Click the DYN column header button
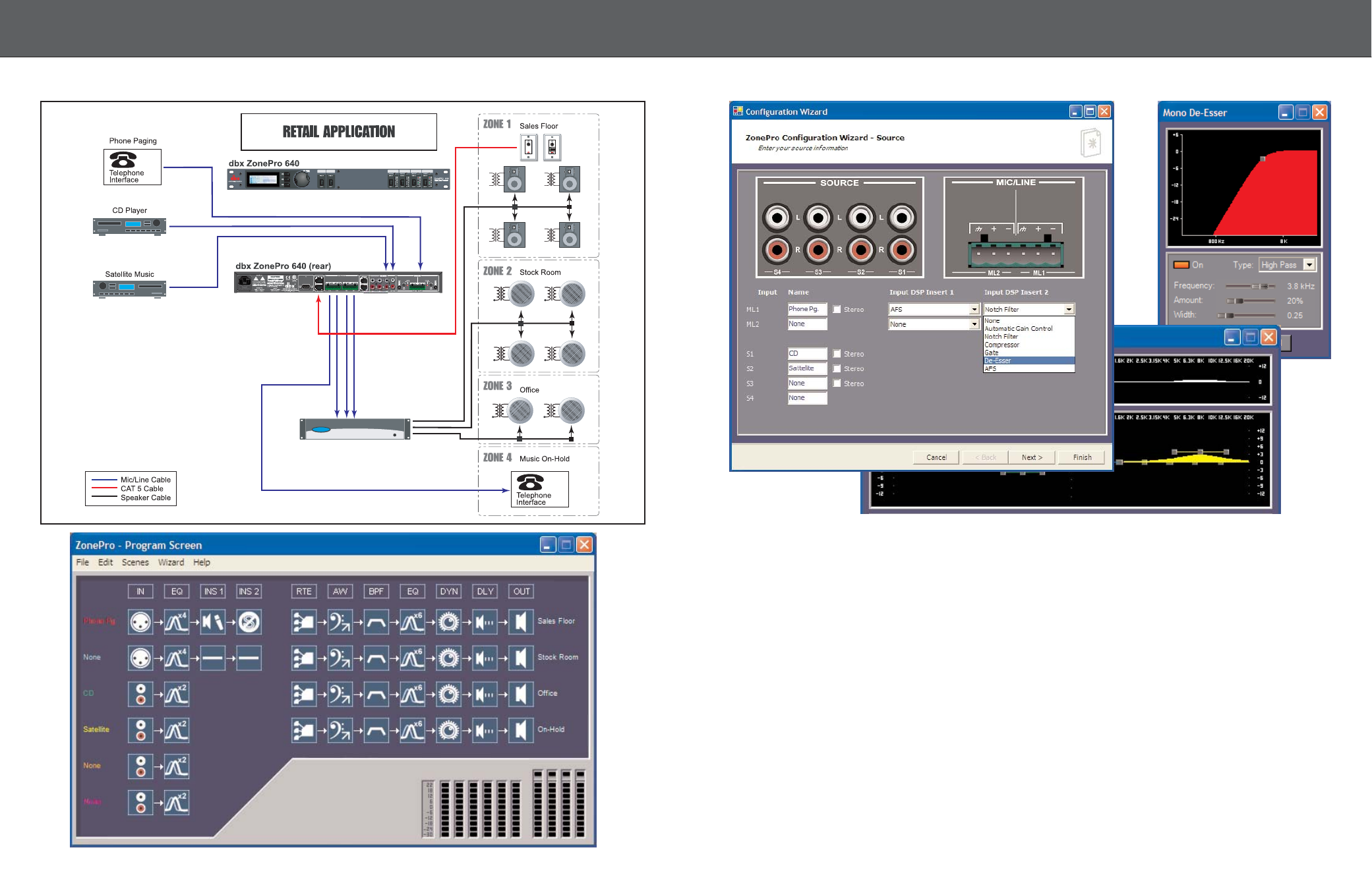 (449, 591)
